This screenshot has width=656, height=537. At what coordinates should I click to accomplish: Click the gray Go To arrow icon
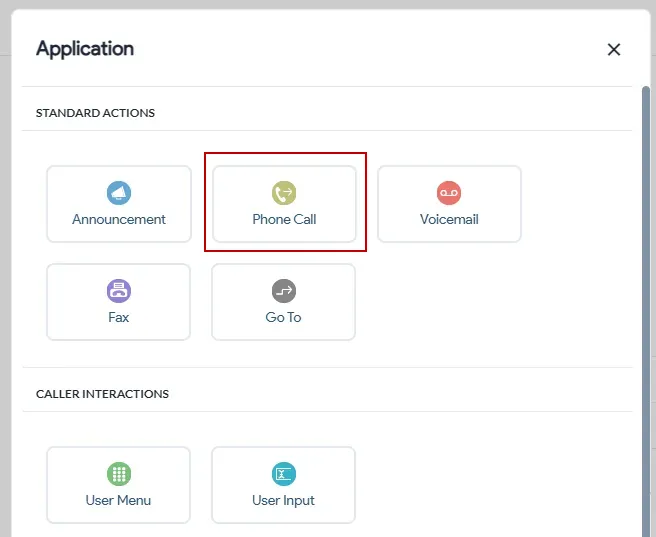pyautogui.click(x=284, y=291)
